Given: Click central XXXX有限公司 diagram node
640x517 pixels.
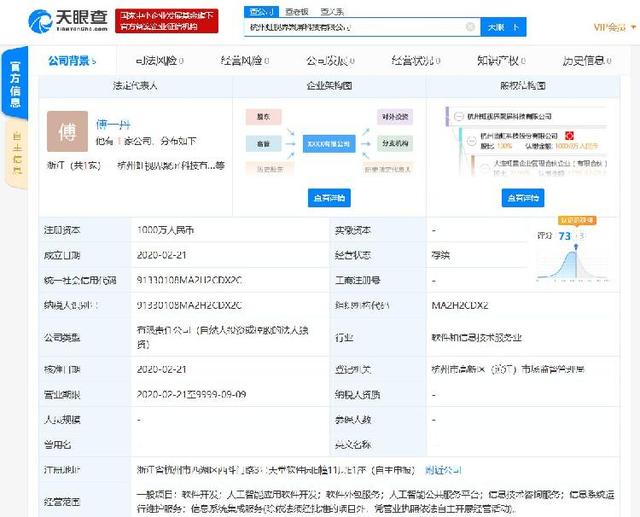Looking at the screenshot, I should (x=329, y=144).
